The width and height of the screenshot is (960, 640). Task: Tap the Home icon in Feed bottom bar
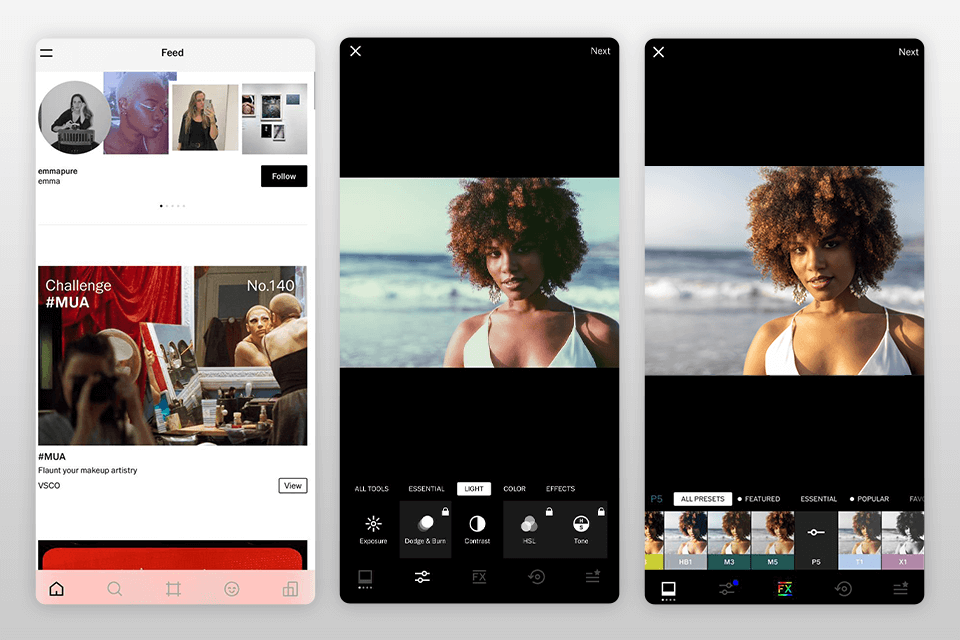[x=56, y=589]
